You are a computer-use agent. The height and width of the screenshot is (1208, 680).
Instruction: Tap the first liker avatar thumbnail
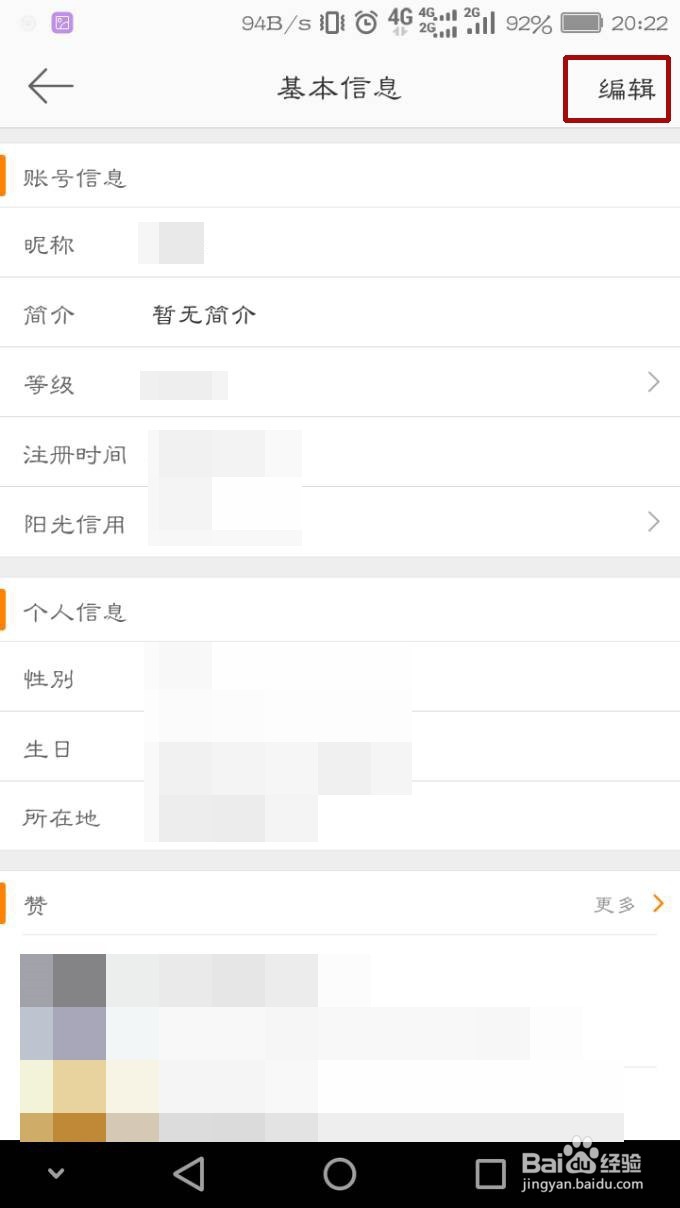(x=62, y=980)
